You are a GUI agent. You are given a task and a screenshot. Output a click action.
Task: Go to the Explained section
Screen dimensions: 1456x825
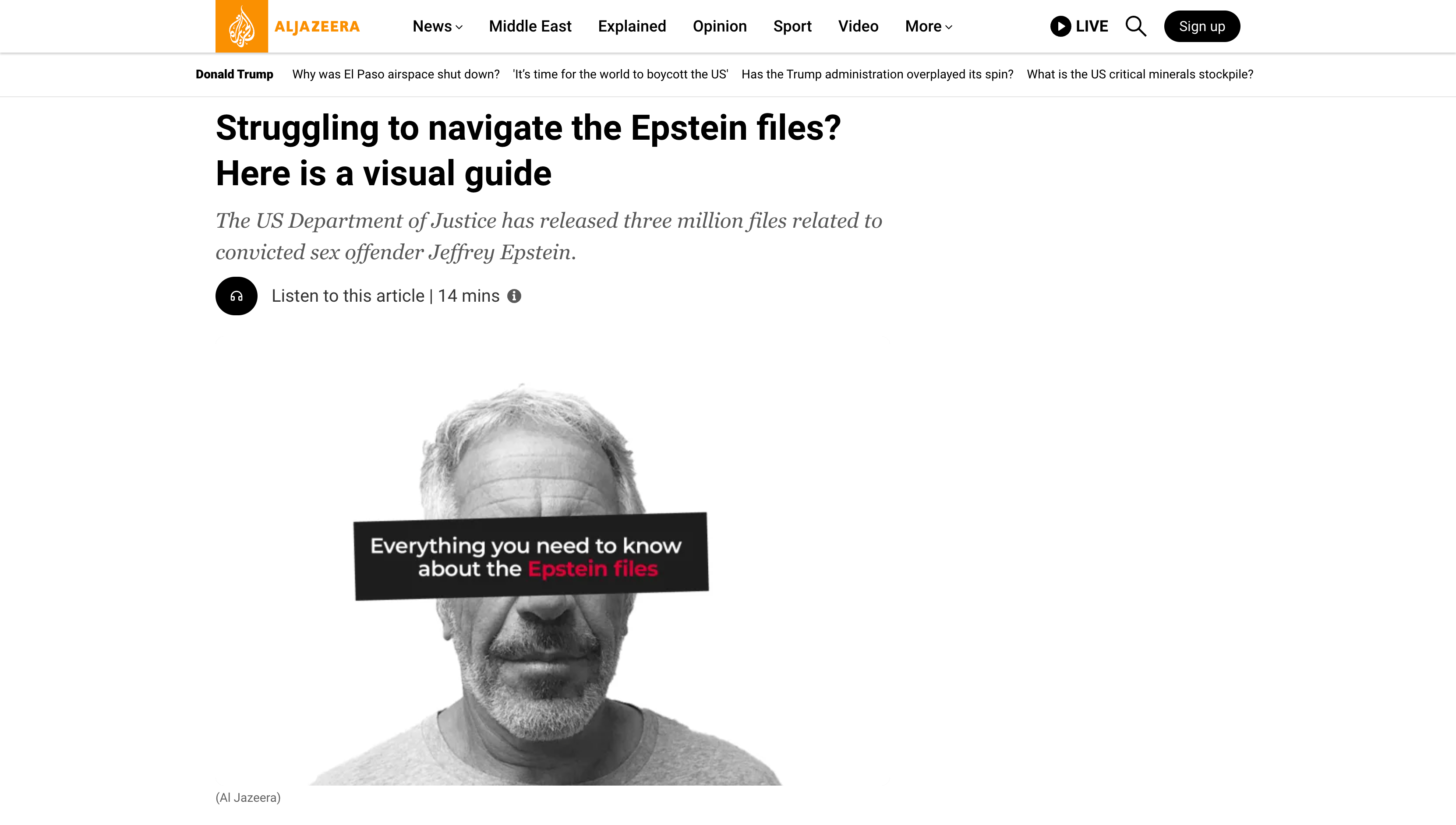632,26
